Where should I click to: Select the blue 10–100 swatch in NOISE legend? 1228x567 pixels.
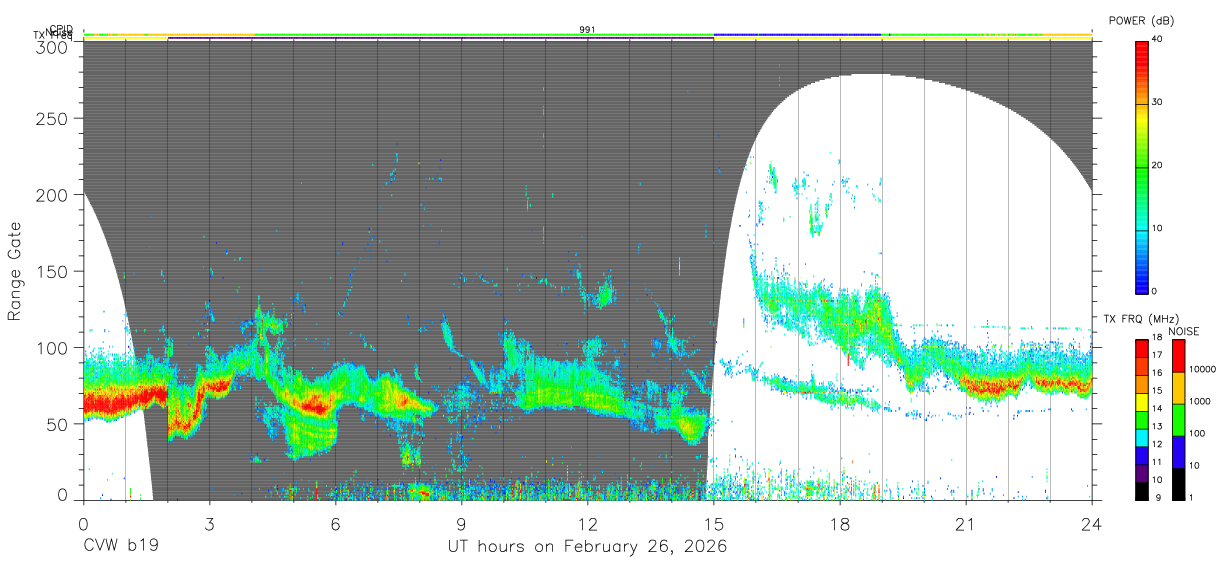pyautogui.click(x=1179, y=452)
